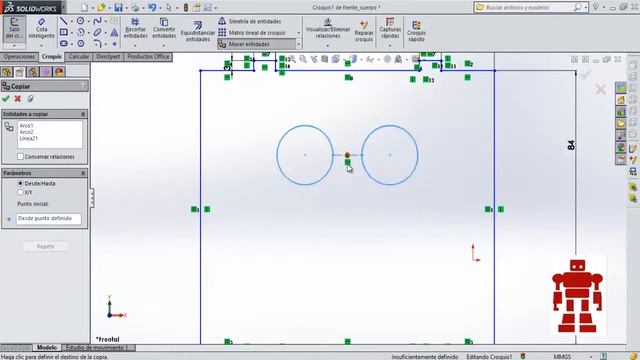This screenshot has height=360, width=640.
Task: Click Recortar entidades trim tool
Action: point(135,28)
